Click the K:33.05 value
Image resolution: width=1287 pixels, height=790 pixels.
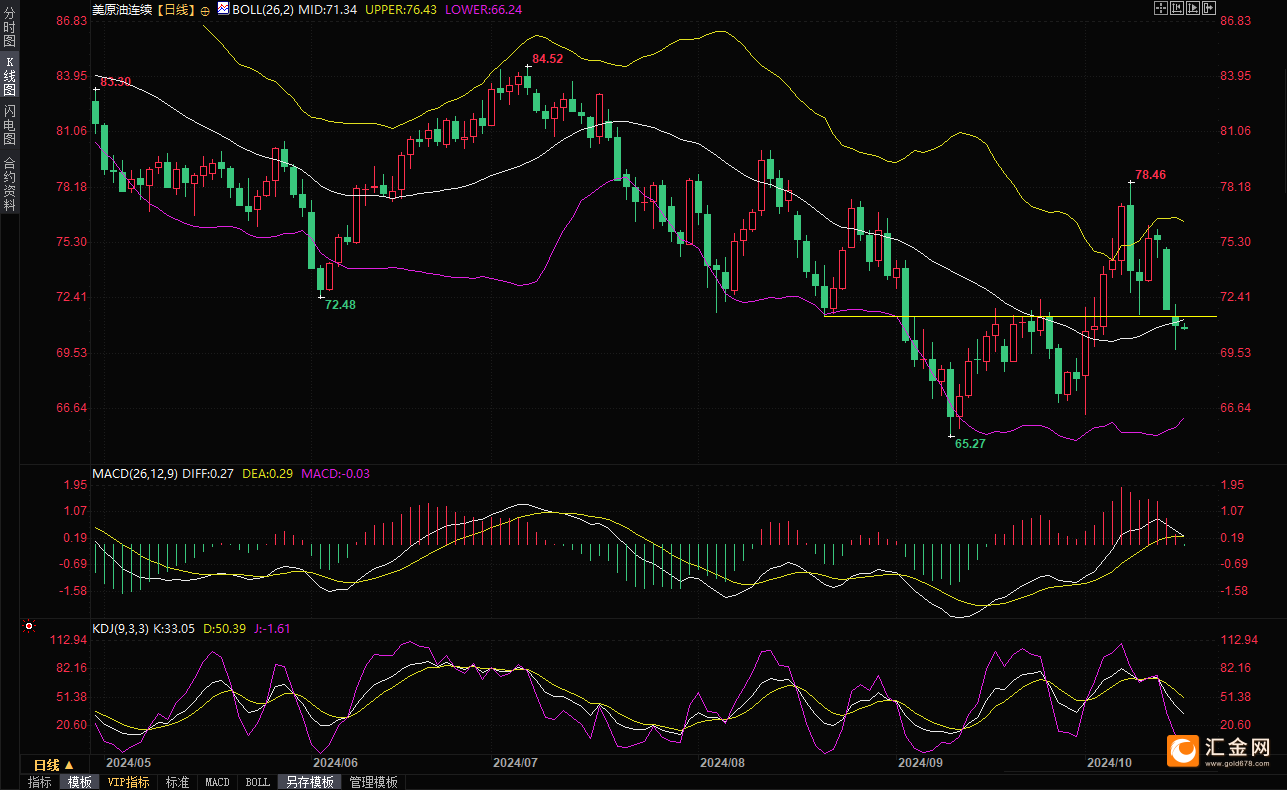[x=176, y=629]
